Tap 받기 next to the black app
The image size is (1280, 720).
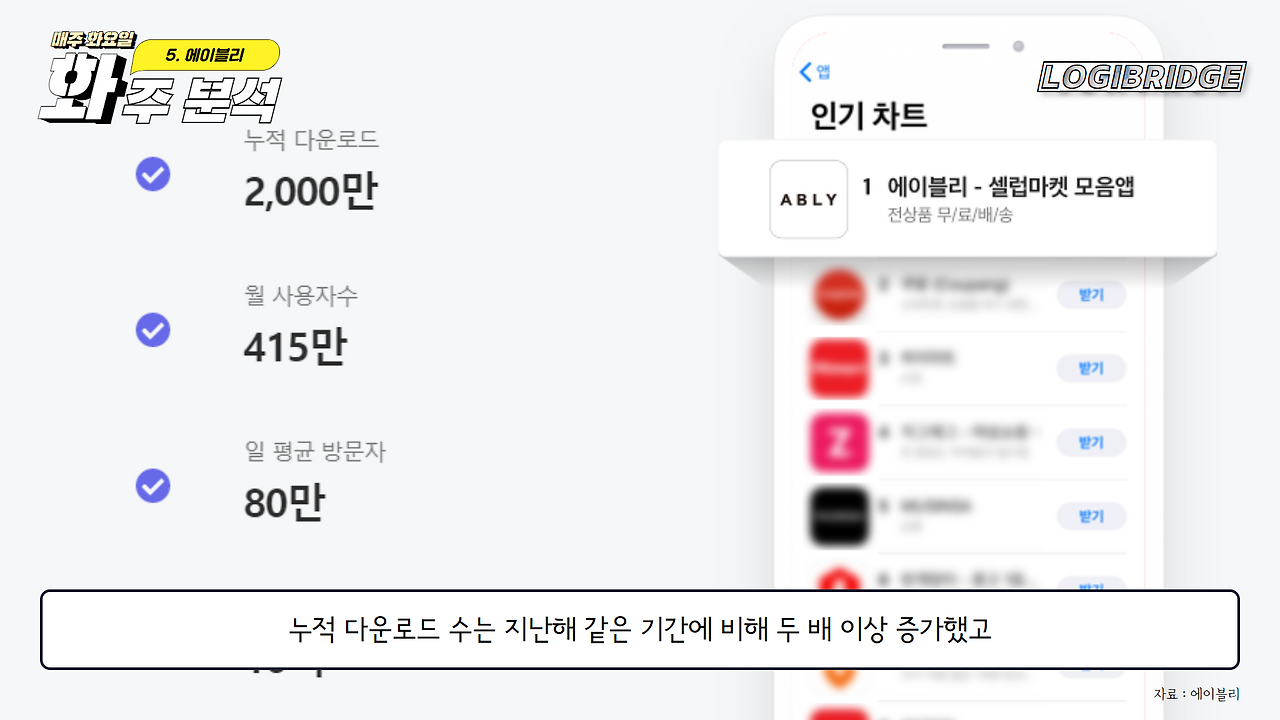click(x=1091, y=516)
